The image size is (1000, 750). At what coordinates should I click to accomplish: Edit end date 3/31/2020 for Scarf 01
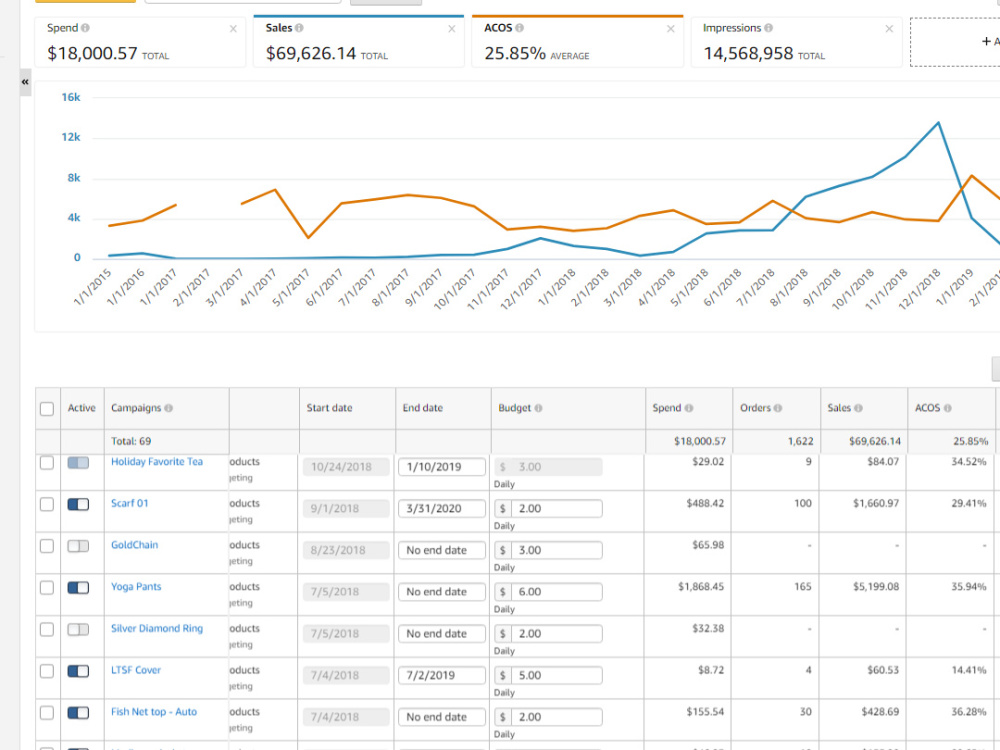pyautogui.click(x=441, y=508)
